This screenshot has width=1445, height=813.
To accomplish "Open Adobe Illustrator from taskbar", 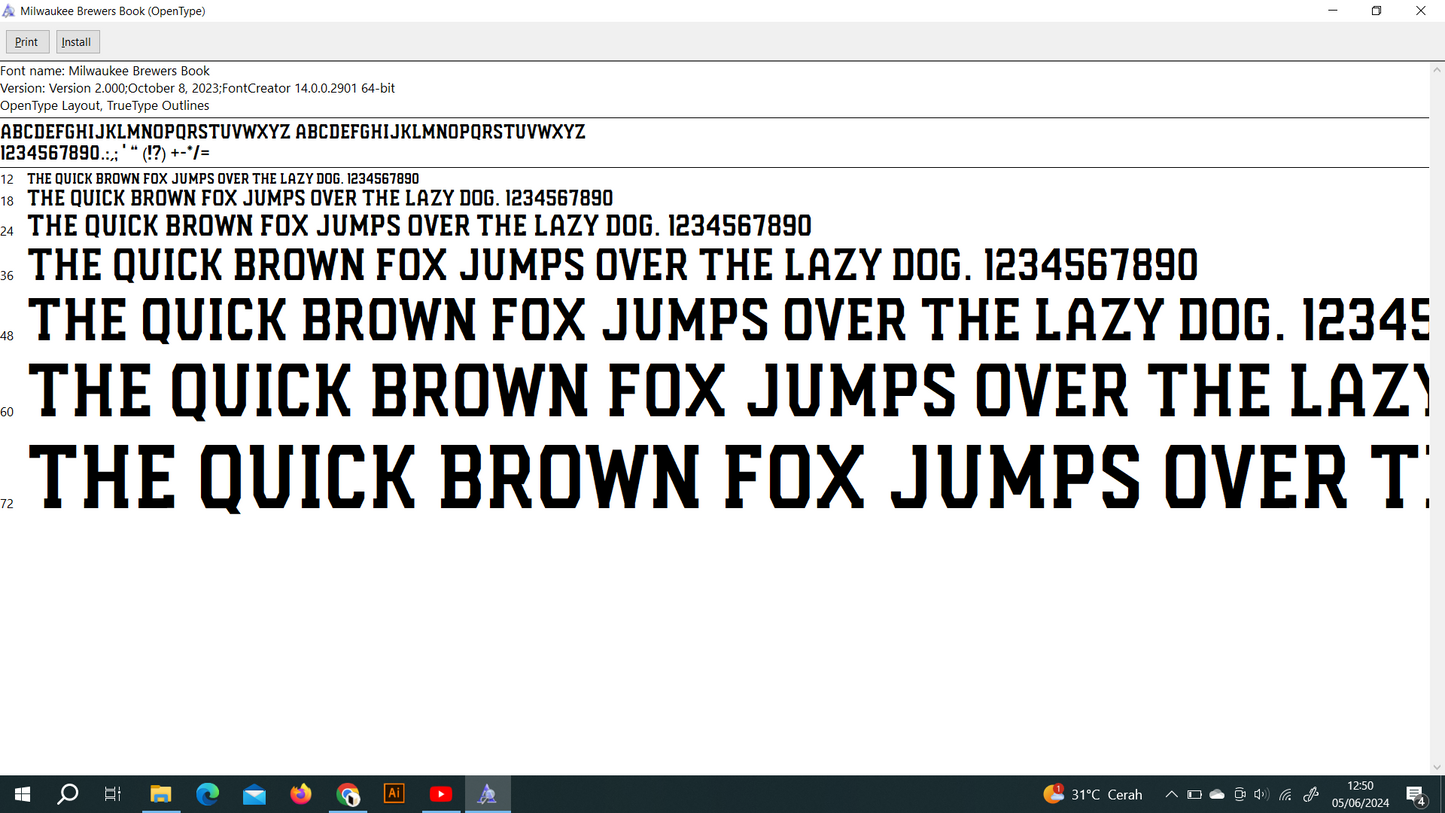I will click(394, 794).
